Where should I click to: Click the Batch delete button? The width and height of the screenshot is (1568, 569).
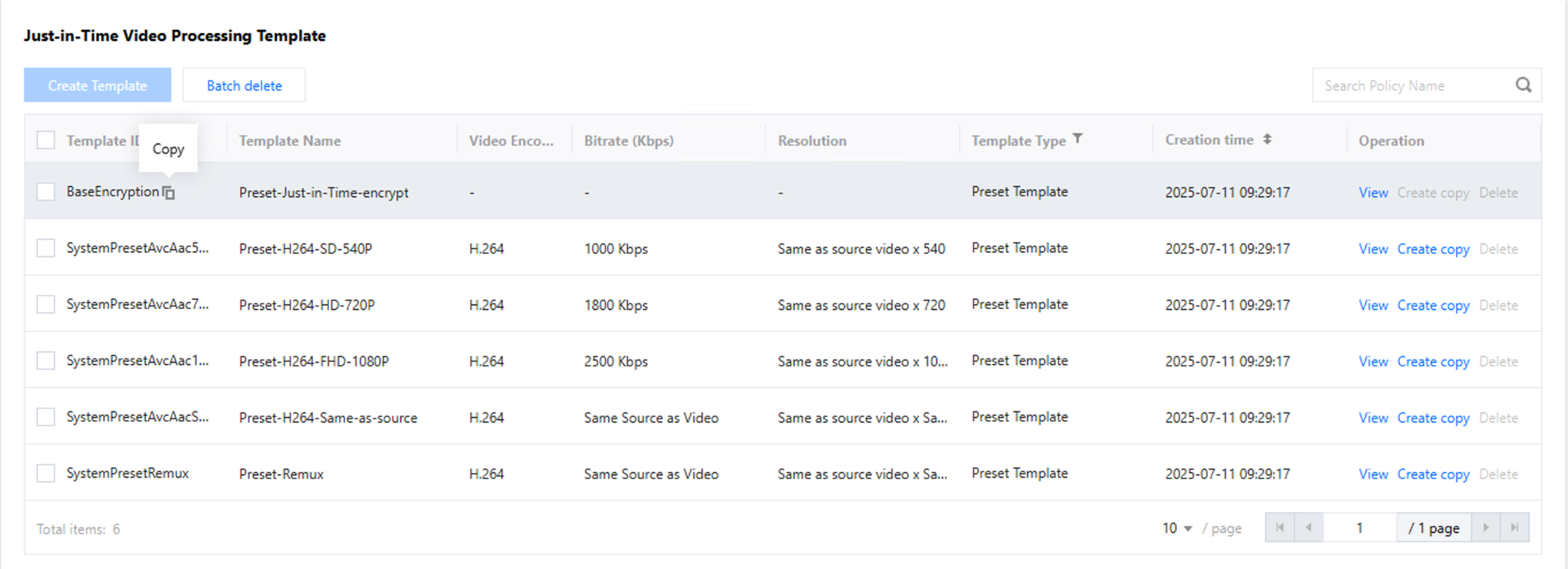point(244,85)
